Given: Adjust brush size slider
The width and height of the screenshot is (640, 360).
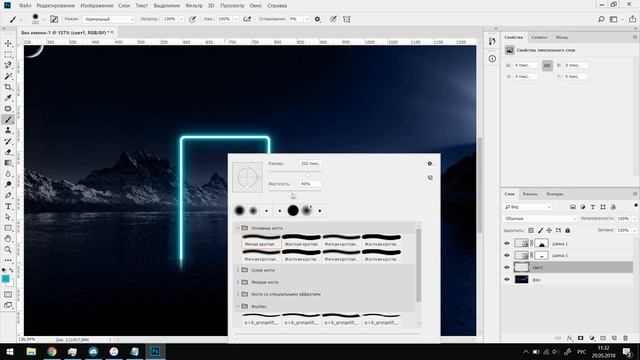Looking at the screenshot, I should pos(308,175).
